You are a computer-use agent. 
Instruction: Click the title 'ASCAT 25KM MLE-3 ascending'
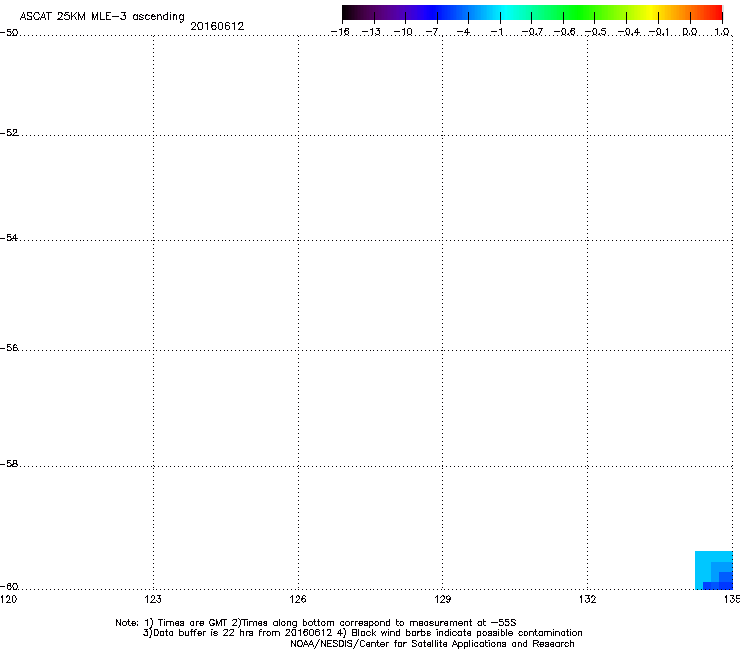coord(102,17)
